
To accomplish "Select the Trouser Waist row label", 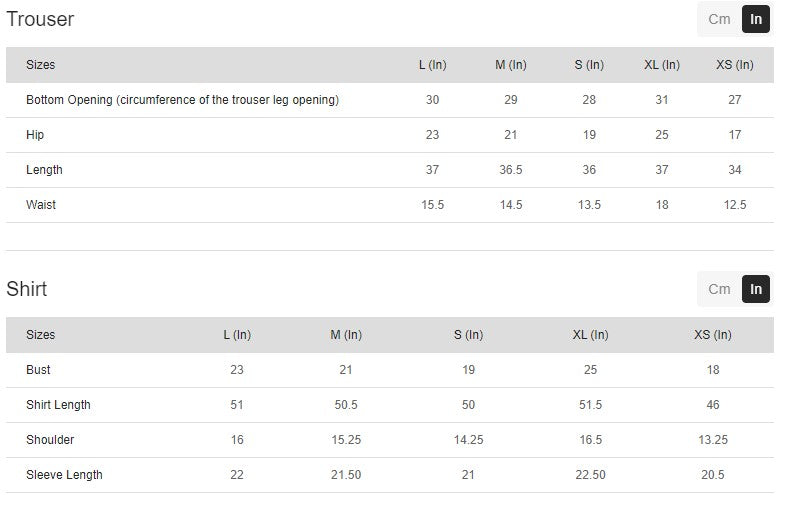I will coord(41,205).
